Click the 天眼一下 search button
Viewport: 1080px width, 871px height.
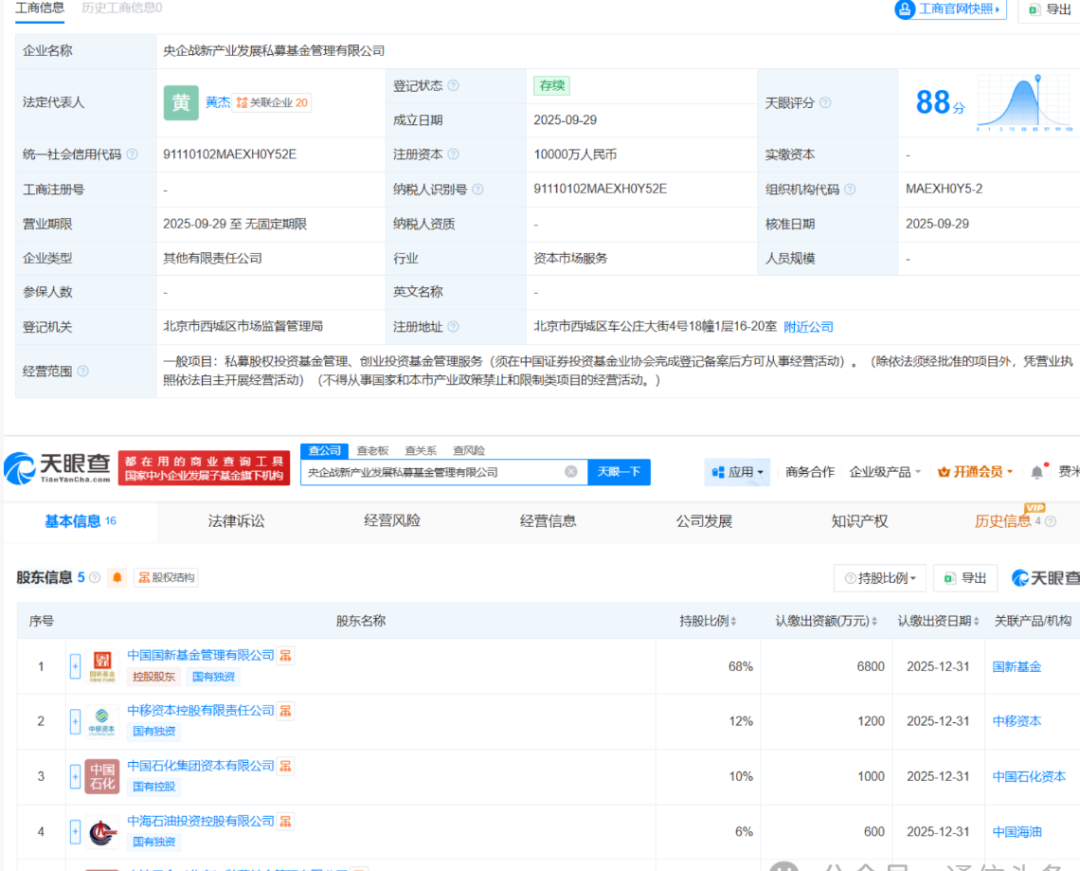(619, 472)
